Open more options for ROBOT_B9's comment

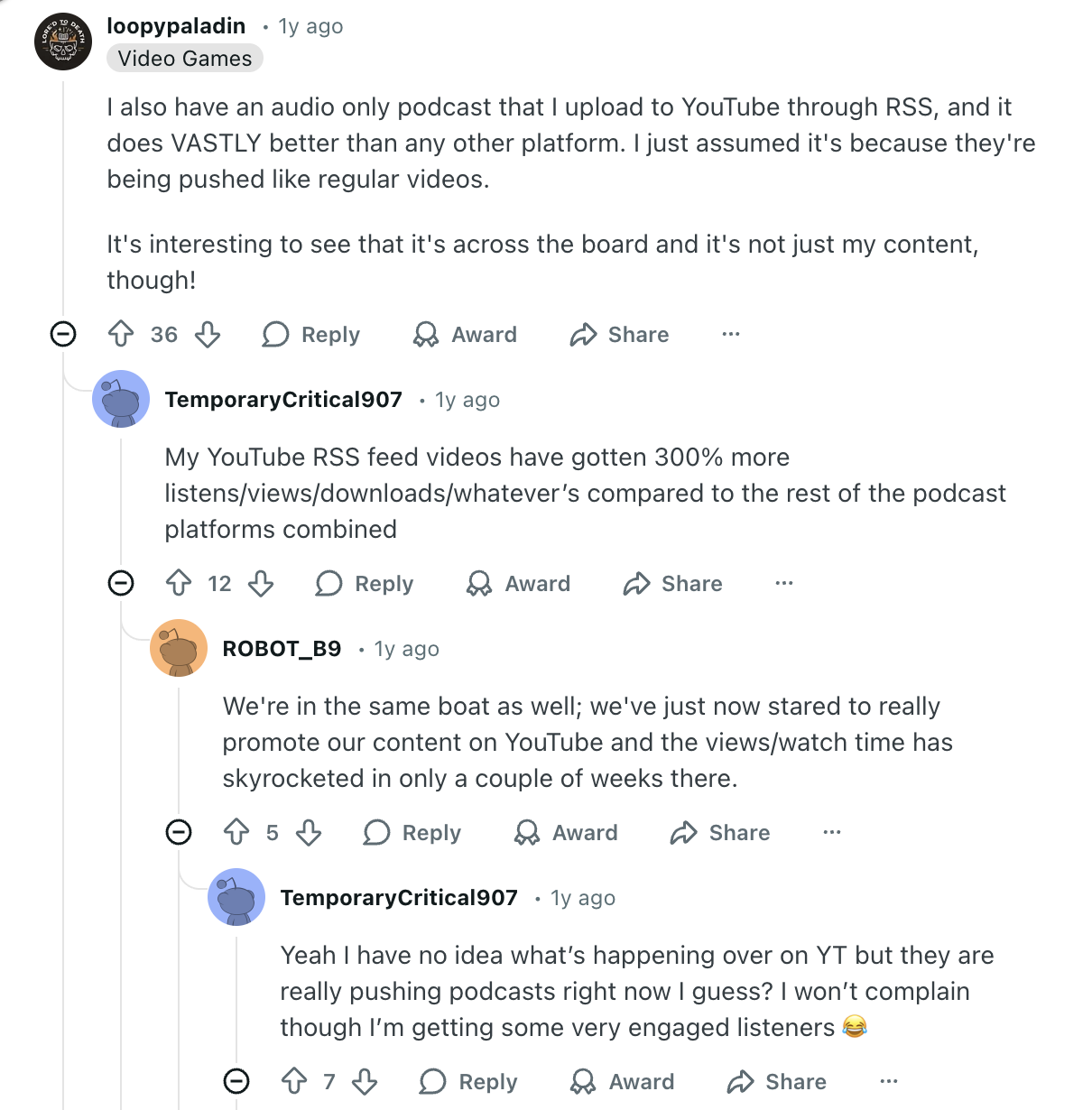point(832,833)
